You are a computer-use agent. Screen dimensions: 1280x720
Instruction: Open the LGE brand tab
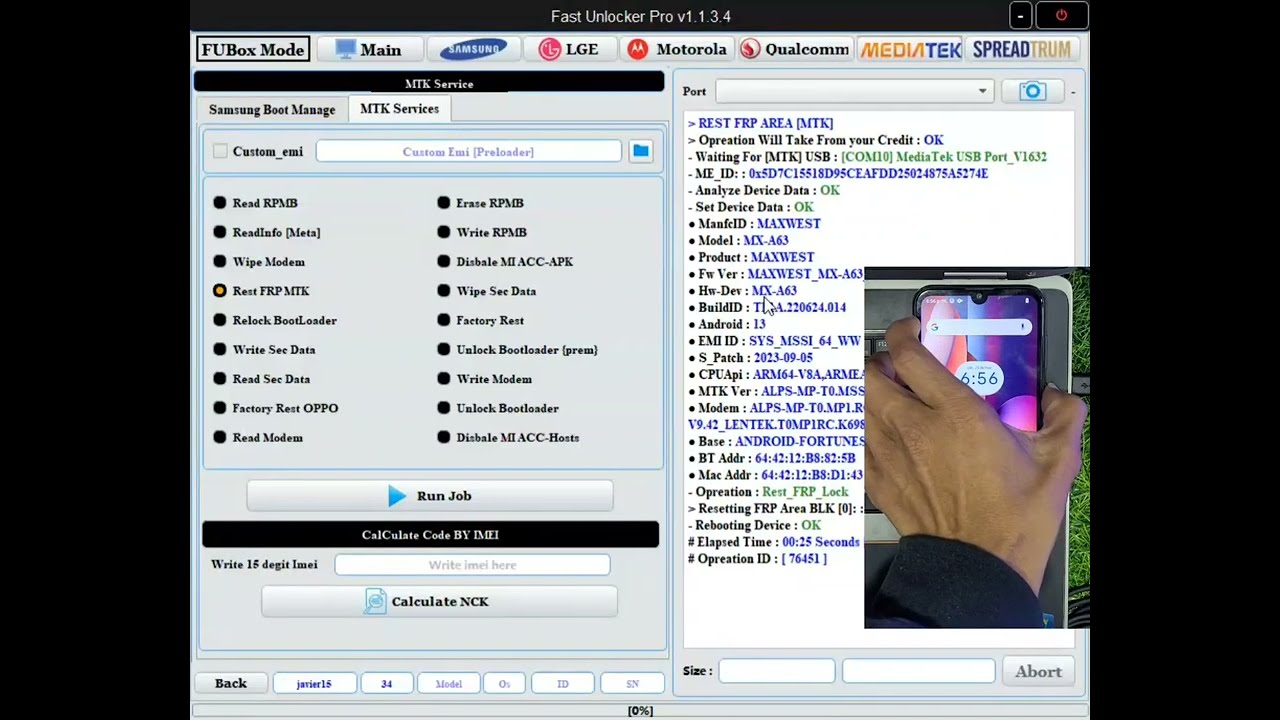click(x=569, y=49)
